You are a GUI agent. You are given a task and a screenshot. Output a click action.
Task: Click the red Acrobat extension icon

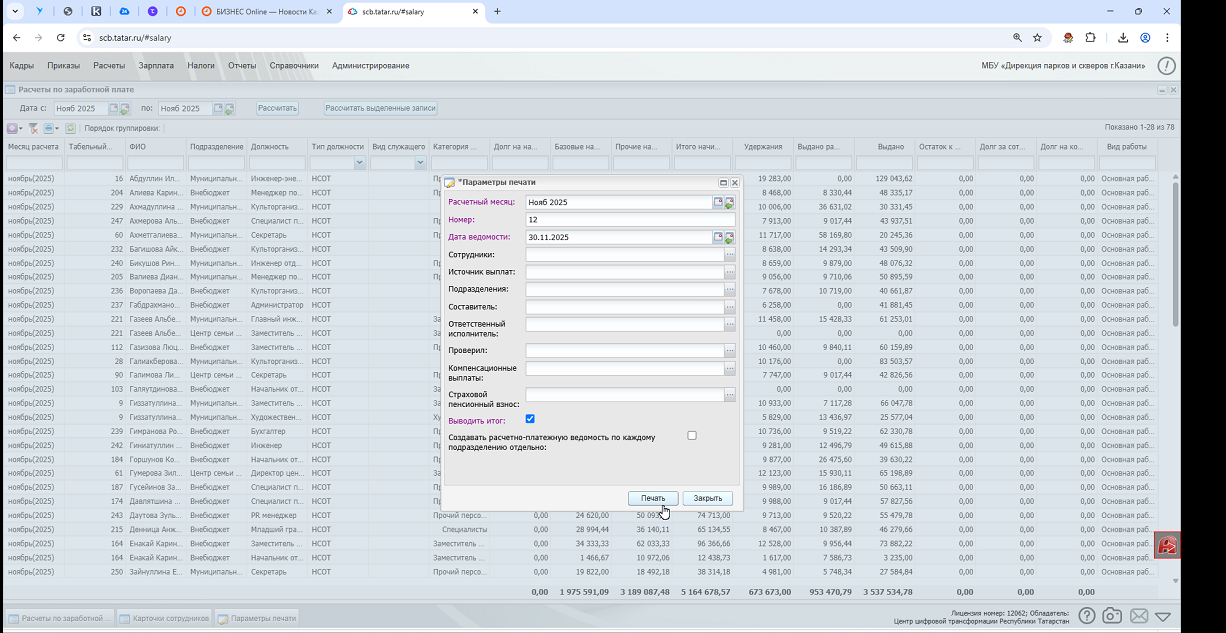pyautogui.click(x=1167, y=545)
